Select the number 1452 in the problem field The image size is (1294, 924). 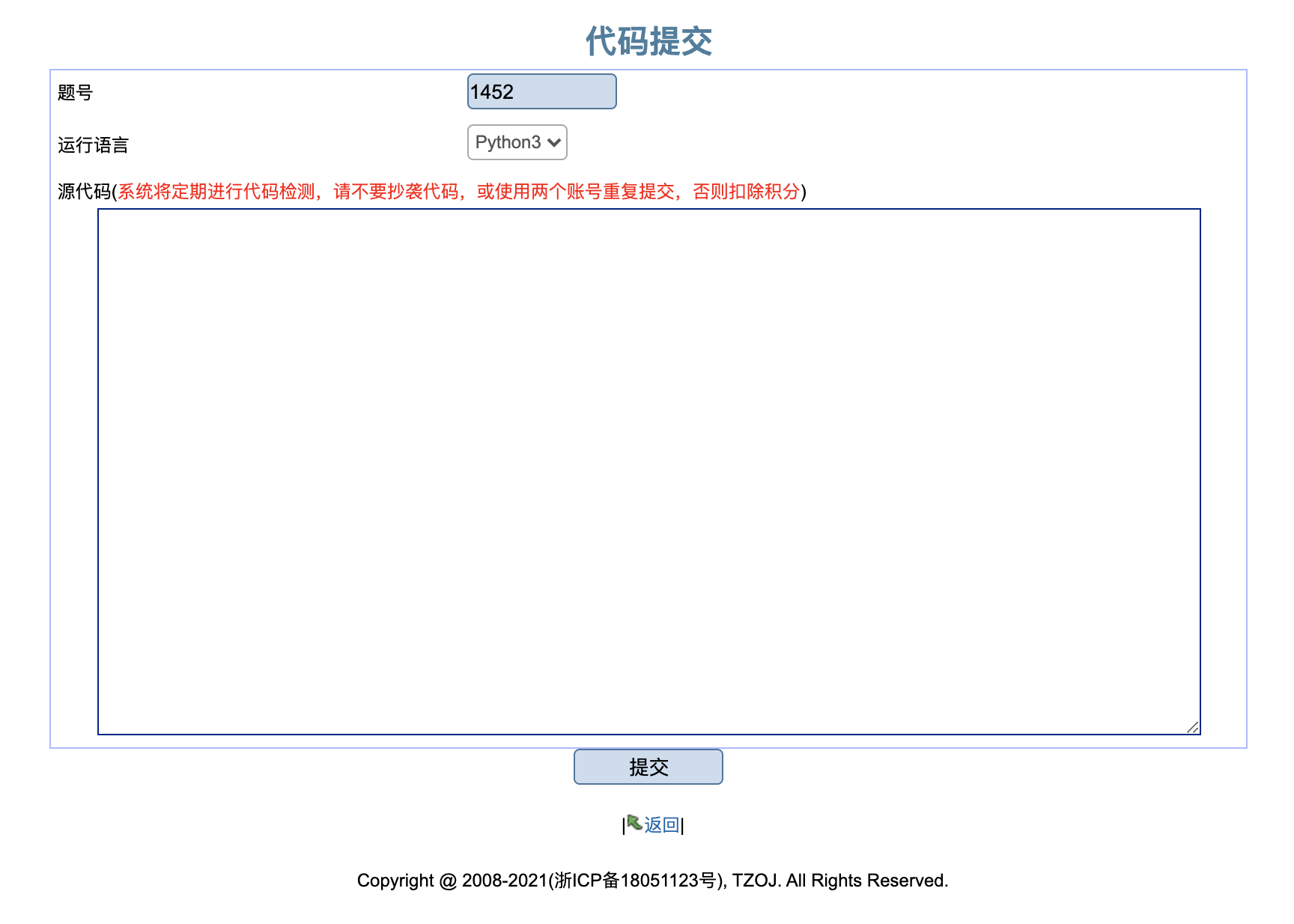pos(493,91)
